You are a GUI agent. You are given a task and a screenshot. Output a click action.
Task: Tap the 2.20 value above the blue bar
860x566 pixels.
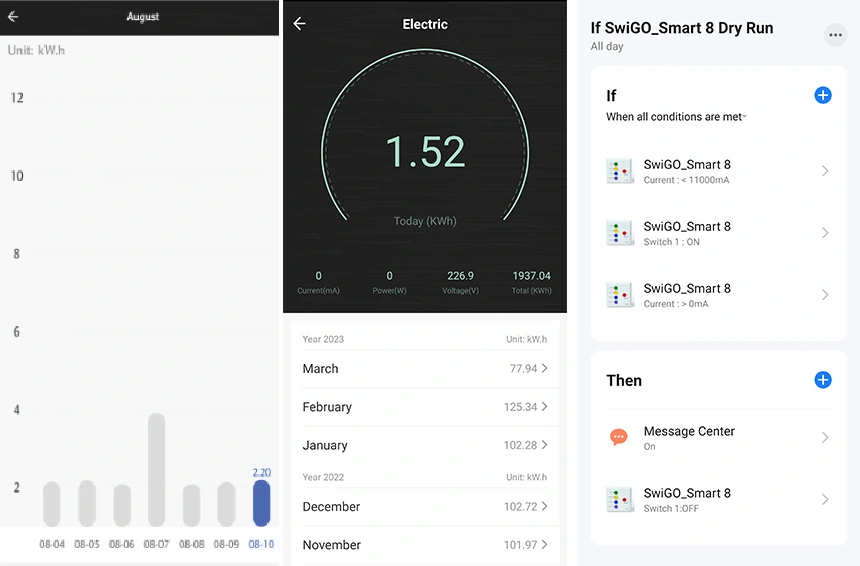262,472
